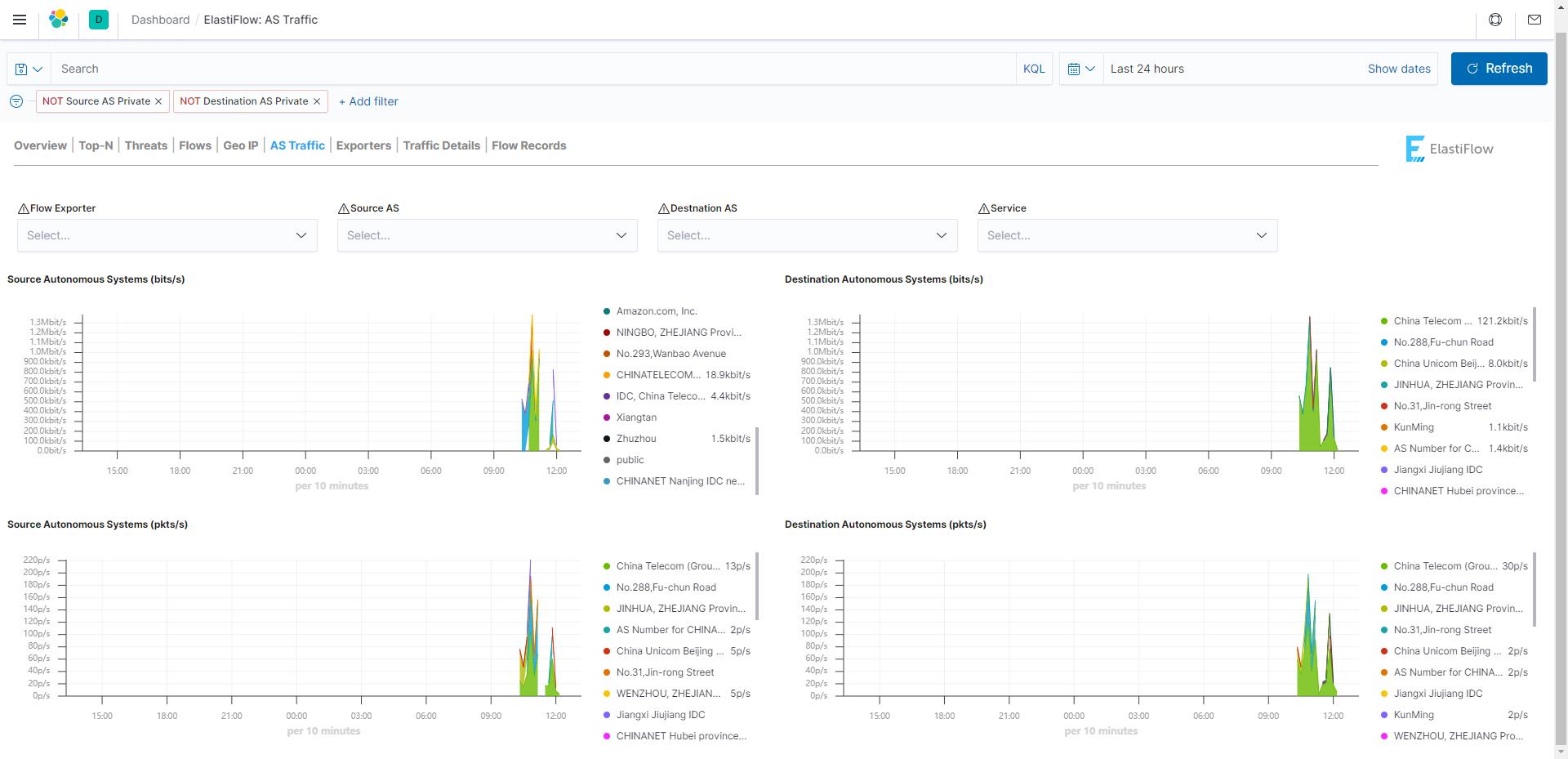Open the D space avatar
Viewport: 1568px width, 759px height.
[99, 20]
